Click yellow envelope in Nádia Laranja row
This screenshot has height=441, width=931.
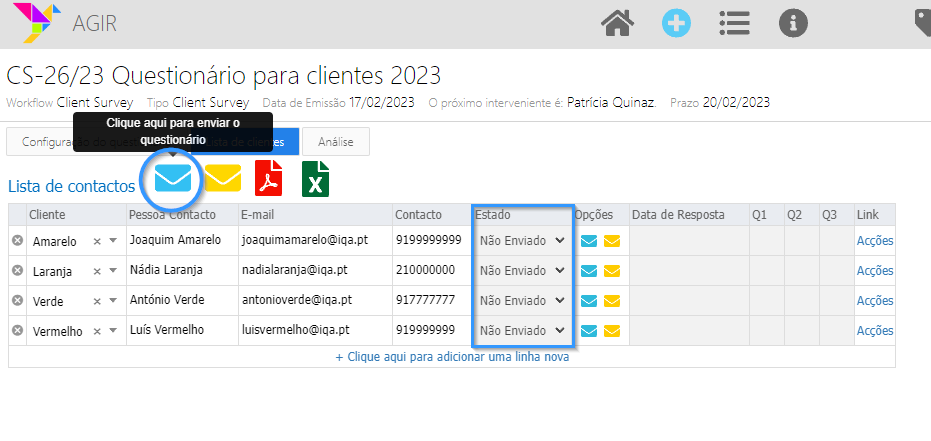point(612,271)
